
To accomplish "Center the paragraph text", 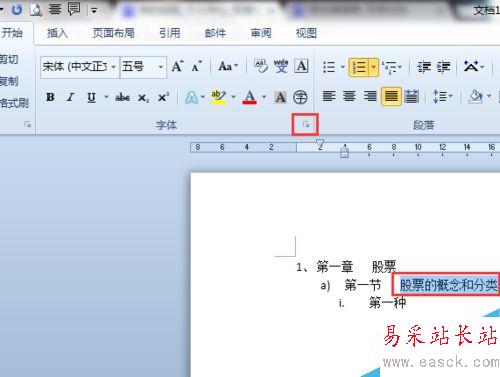I will (x=349, y=97).
